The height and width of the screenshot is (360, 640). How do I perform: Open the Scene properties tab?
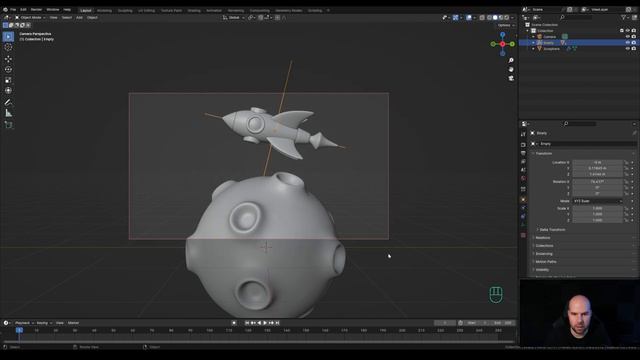[523, 170]
